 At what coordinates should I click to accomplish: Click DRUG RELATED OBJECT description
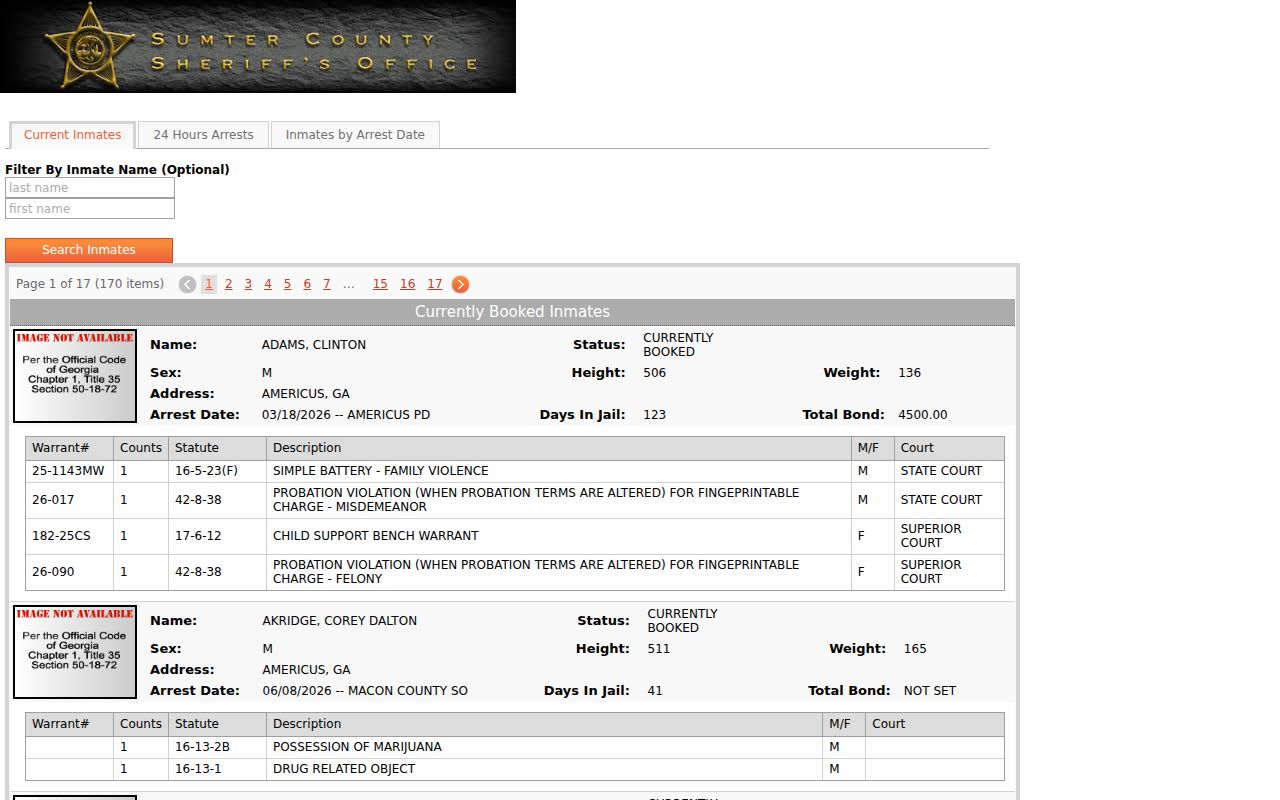click(x=344, y=769)
